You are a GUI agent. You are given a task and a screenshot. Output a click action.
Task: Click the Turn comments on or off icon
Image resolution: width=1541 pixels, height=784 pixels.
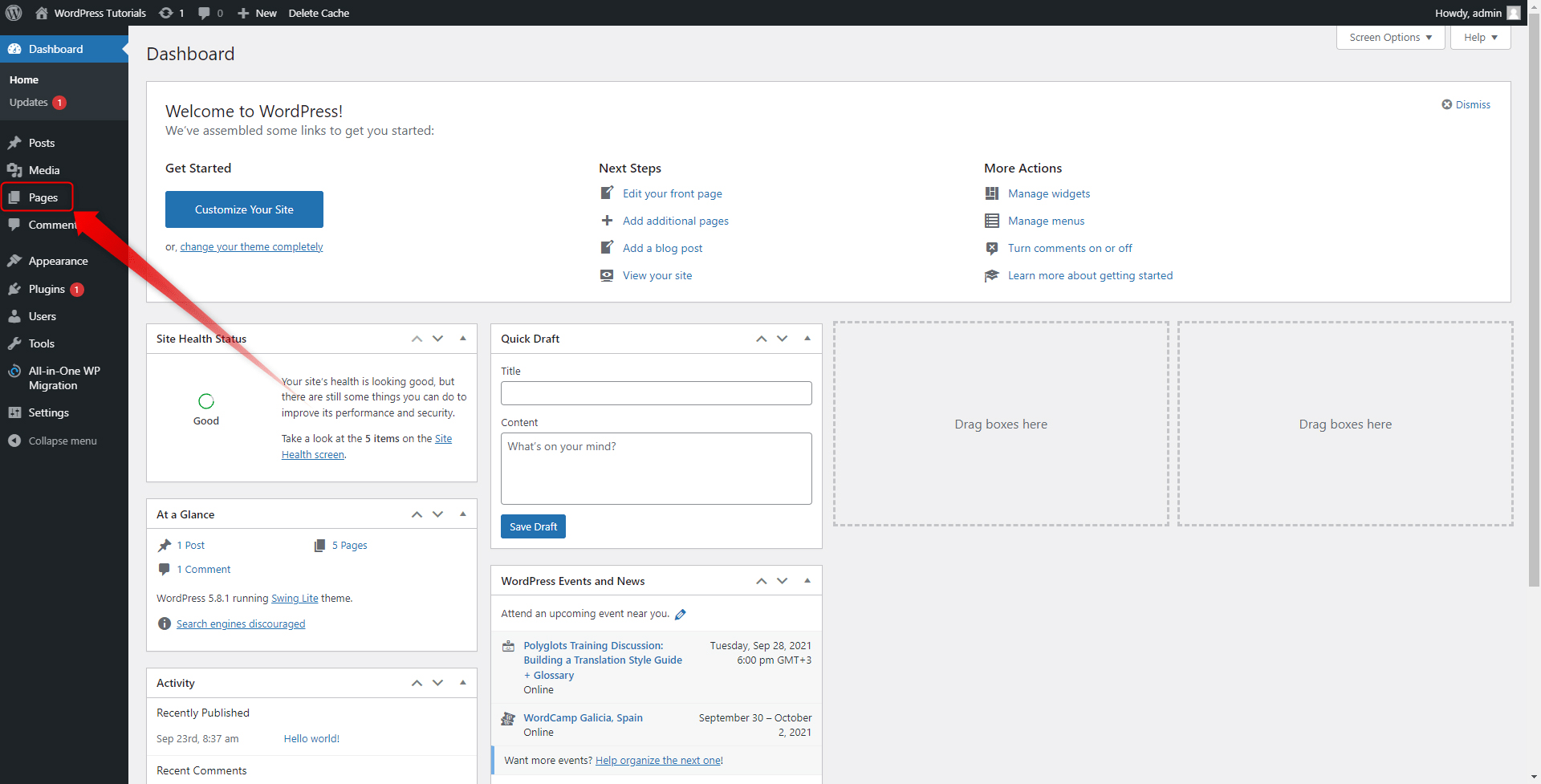point(992,248)
